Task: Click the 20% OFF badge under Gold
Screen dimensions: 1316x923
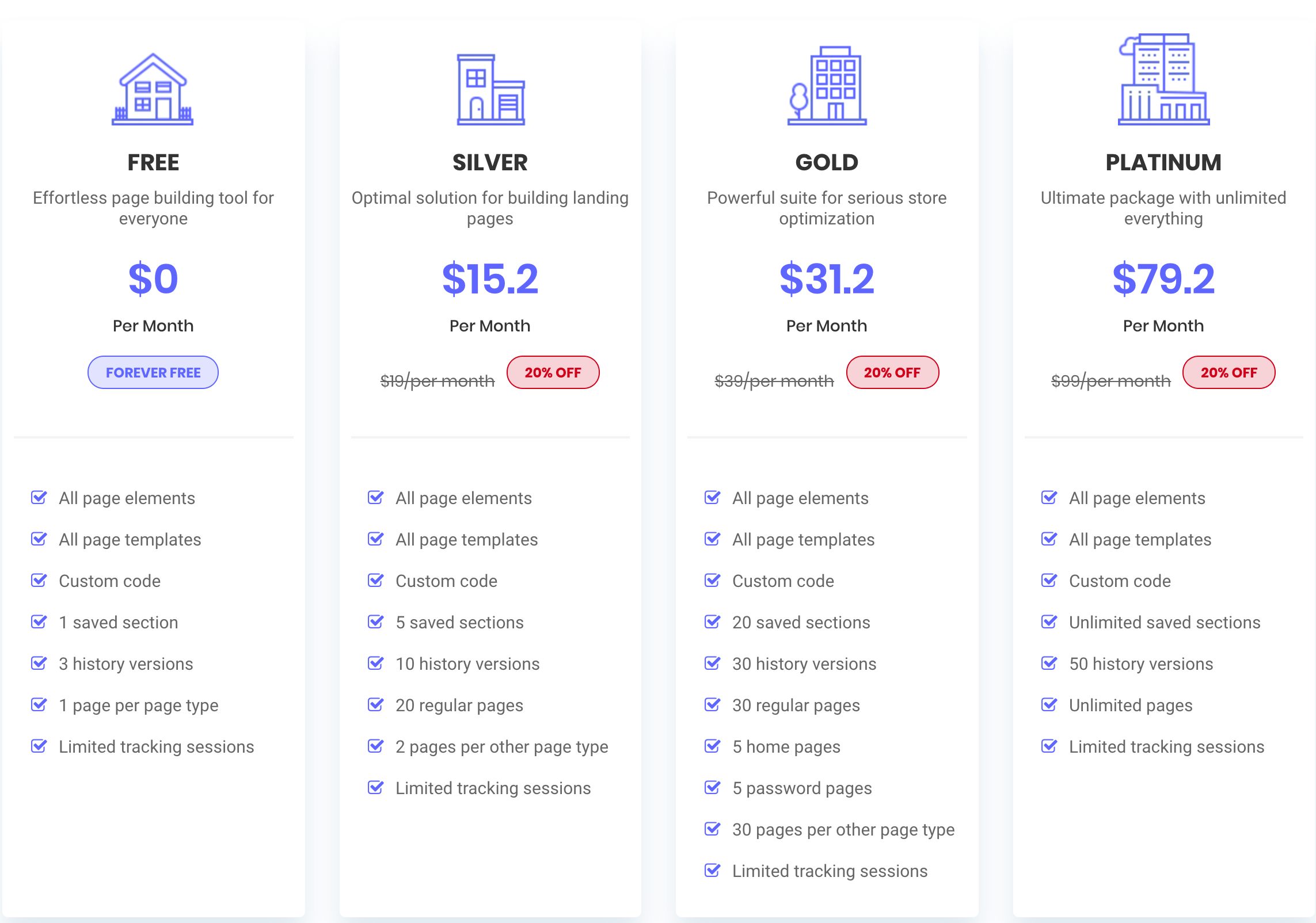Action: point(892,372)
